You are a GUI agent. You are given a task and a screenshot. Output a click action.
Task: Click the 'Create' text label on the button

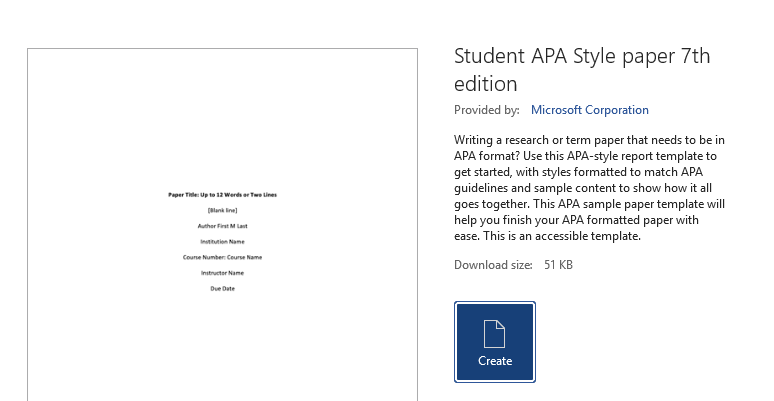(495, 361)
